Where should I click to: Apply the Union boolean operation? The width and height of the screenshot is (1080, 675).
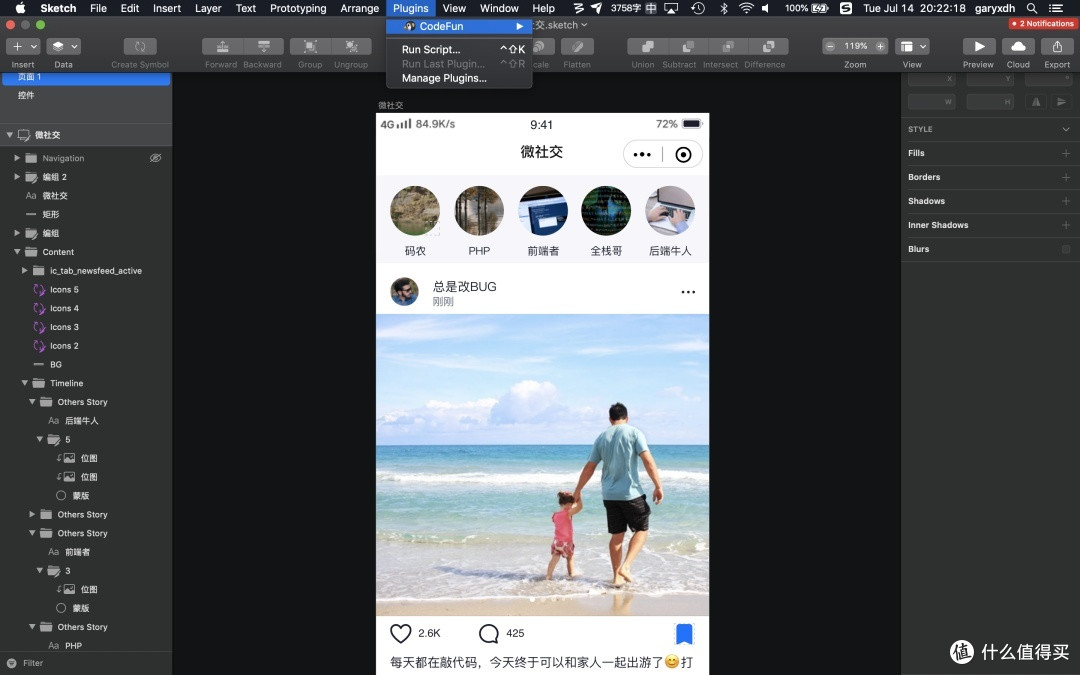tap(647, 46)
